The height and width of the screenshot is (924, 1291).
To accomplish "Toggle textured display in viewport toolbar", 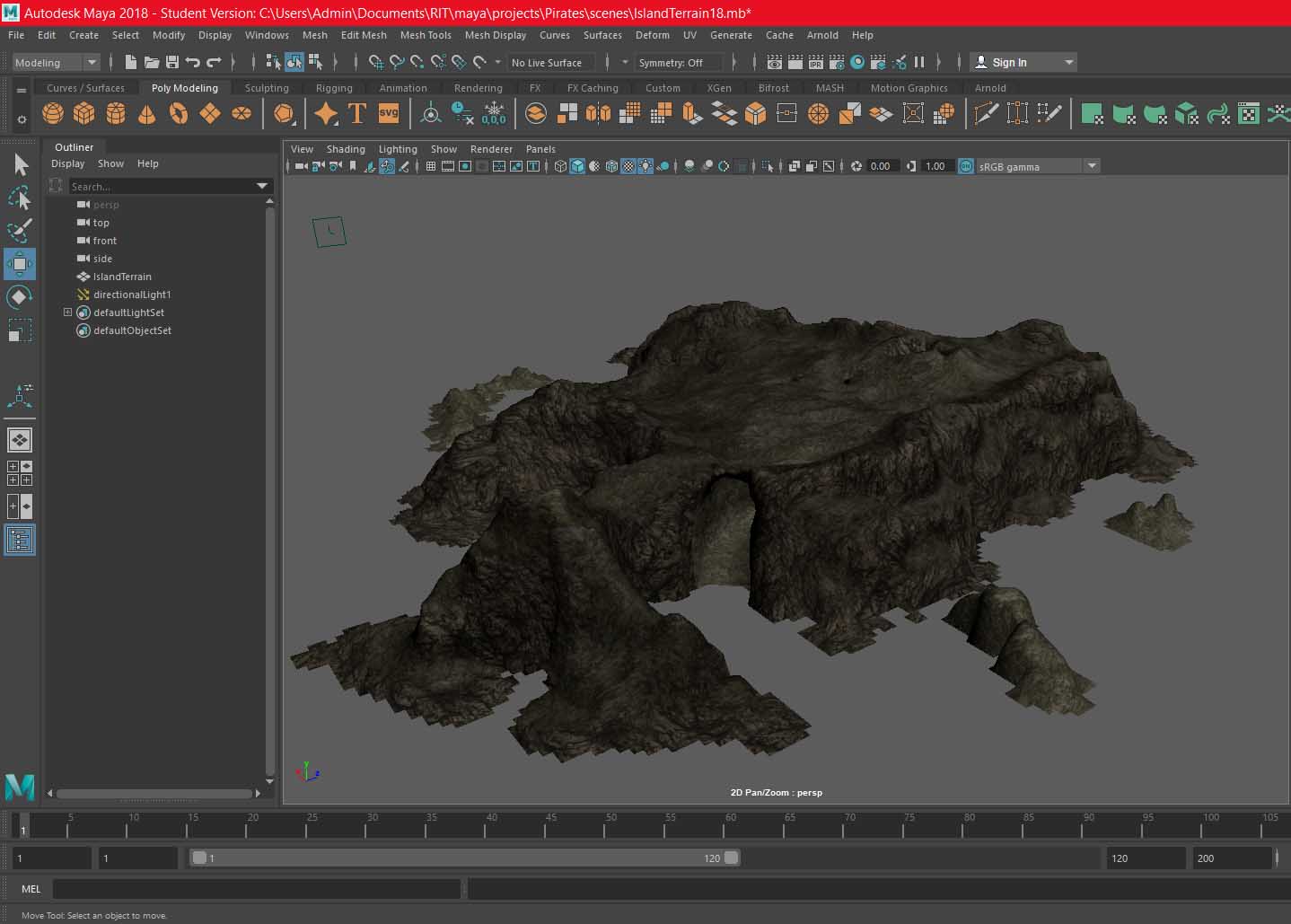I will point(628,166).
